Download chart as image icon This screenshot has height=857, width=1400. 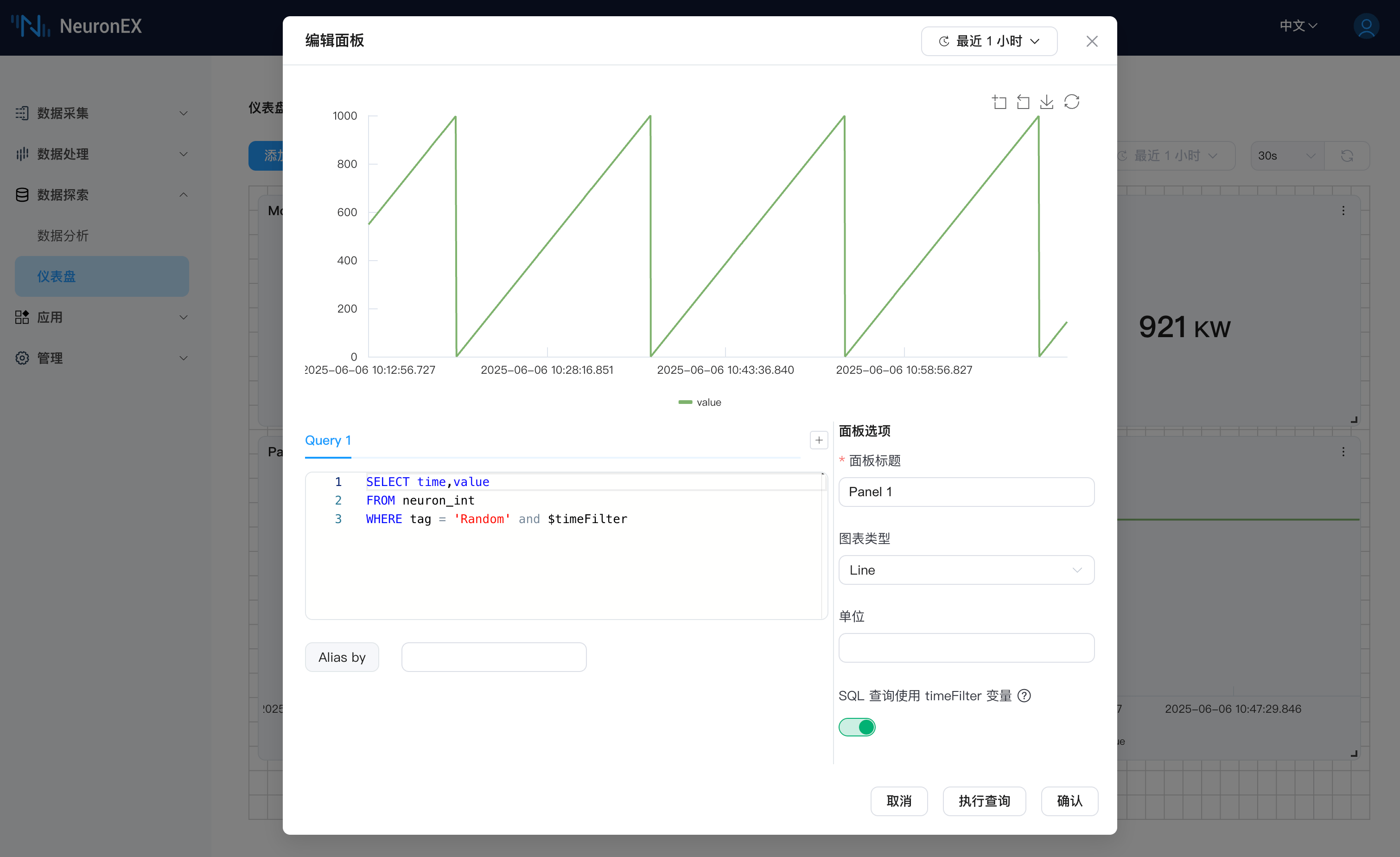(1047, 102)
